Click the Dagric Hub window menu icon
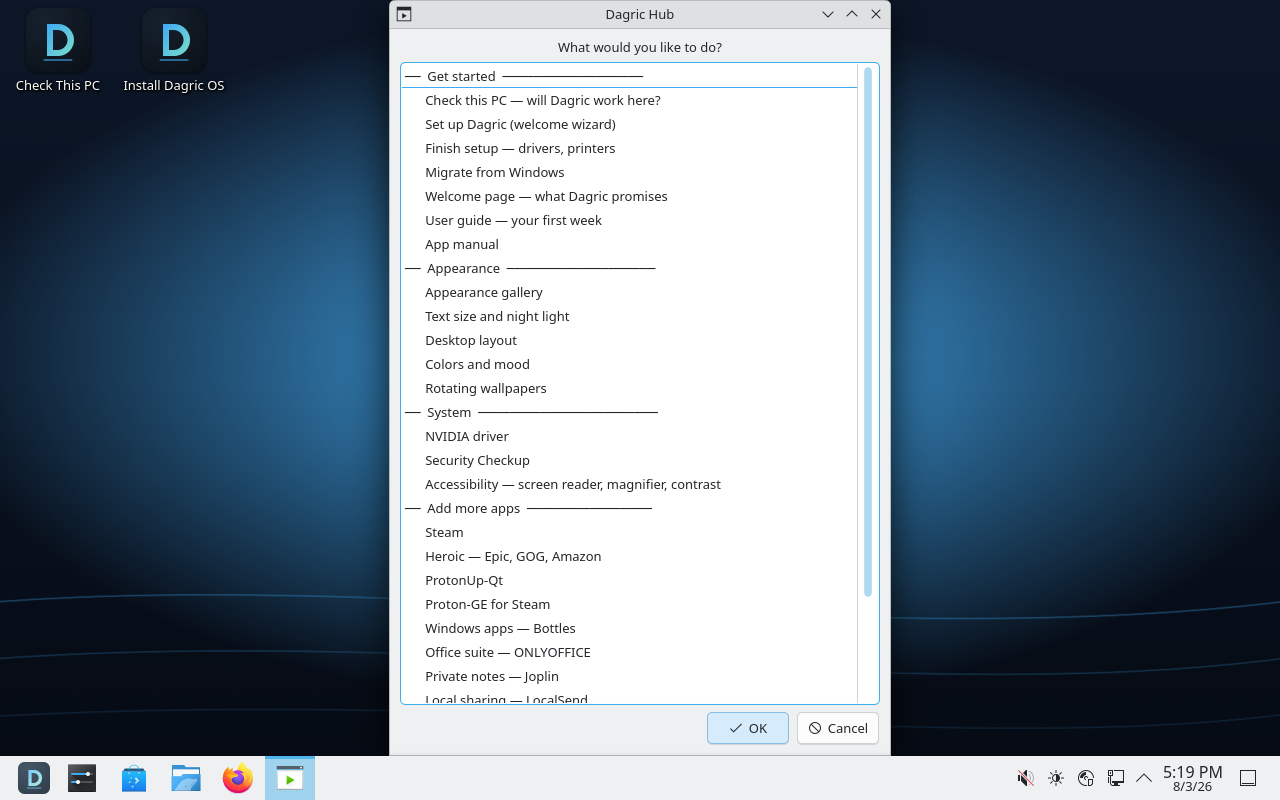The width and height of the screenshot is (1280, 800). point(404,14)
